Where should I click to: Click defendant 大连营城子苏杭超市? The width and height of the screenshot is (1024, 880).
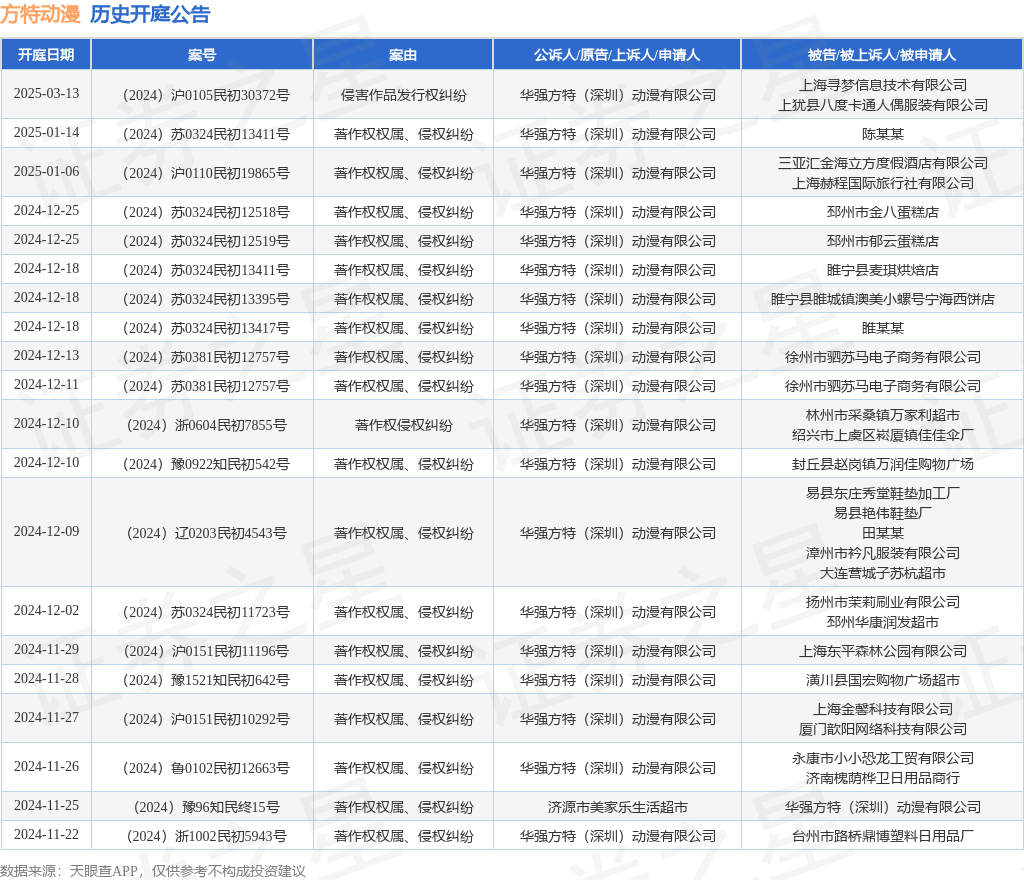coord(883,574)
